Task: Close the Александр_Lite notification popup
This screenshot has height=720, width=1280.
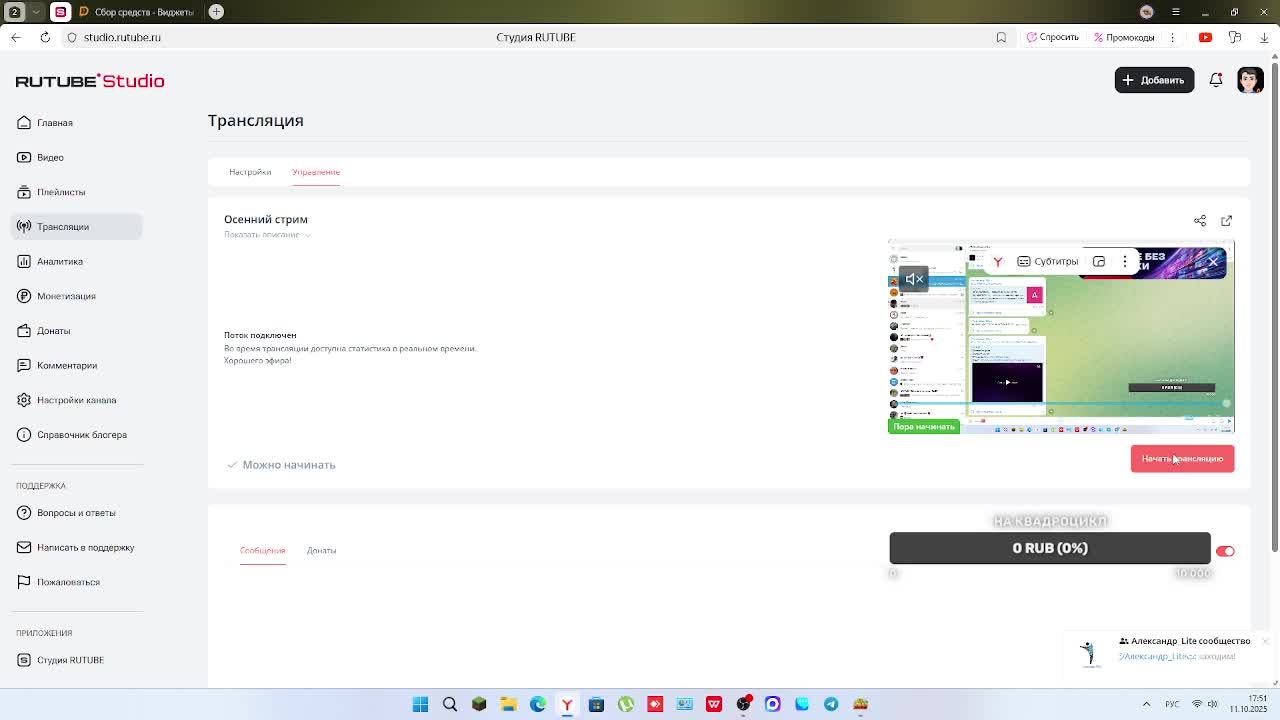Action: 1265,641
